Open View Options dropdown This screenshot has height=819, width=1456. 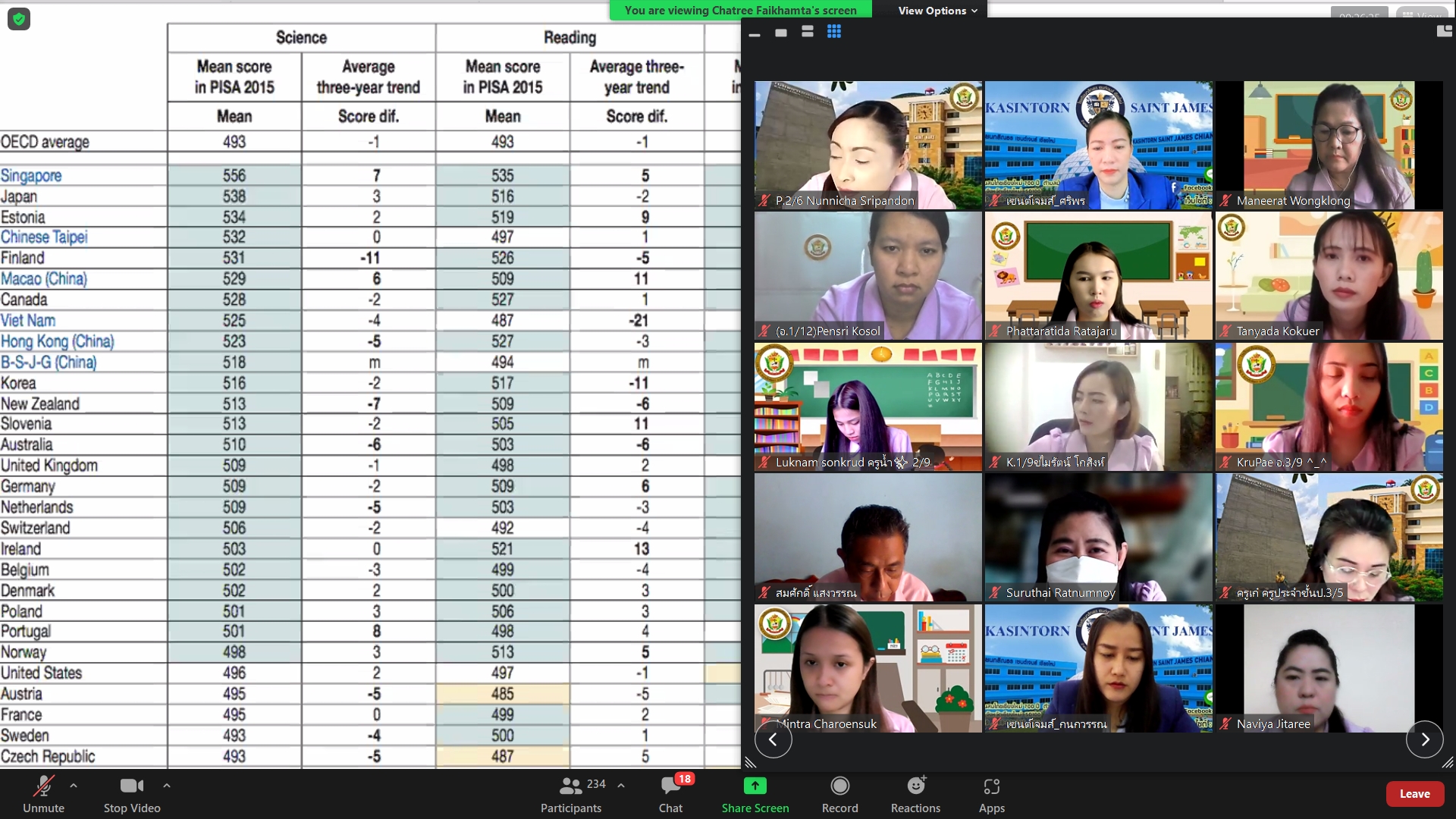[937, 11]
